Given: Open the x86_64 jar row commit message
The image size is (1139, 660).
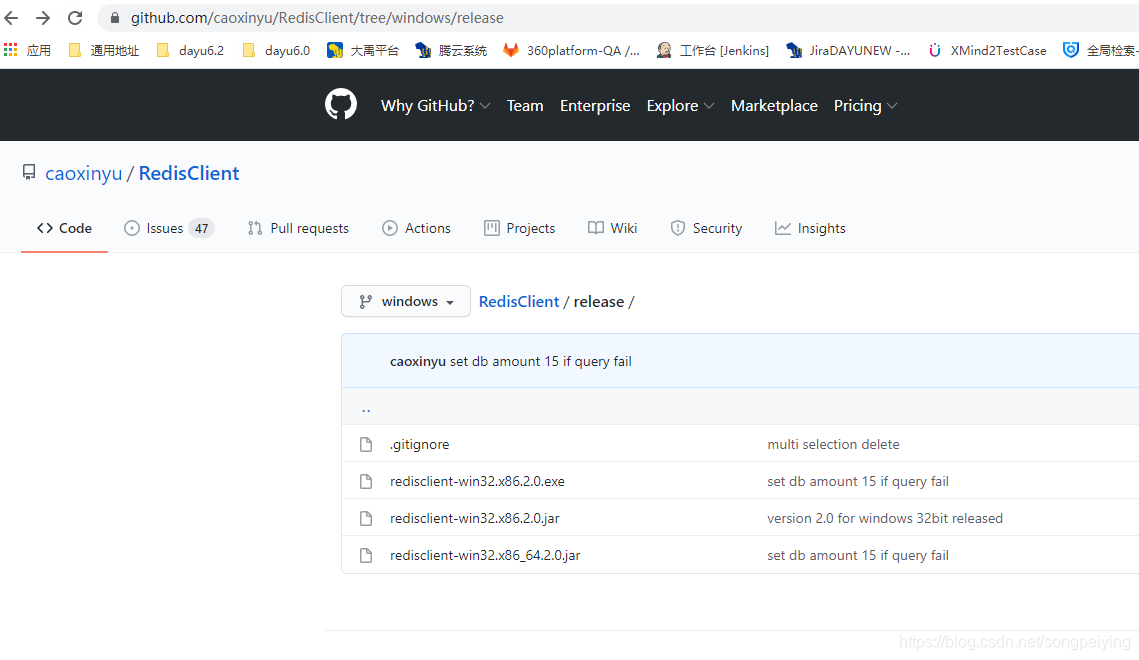Looking at the screenshot, I should point(858,555).
